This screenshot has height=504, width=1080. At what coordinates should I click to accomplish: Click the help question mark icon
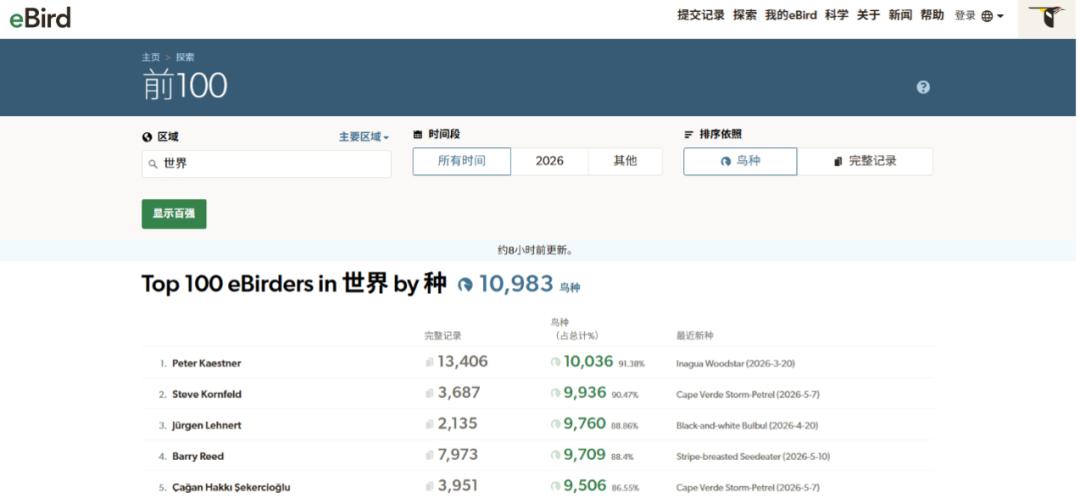tap(923, 87)
